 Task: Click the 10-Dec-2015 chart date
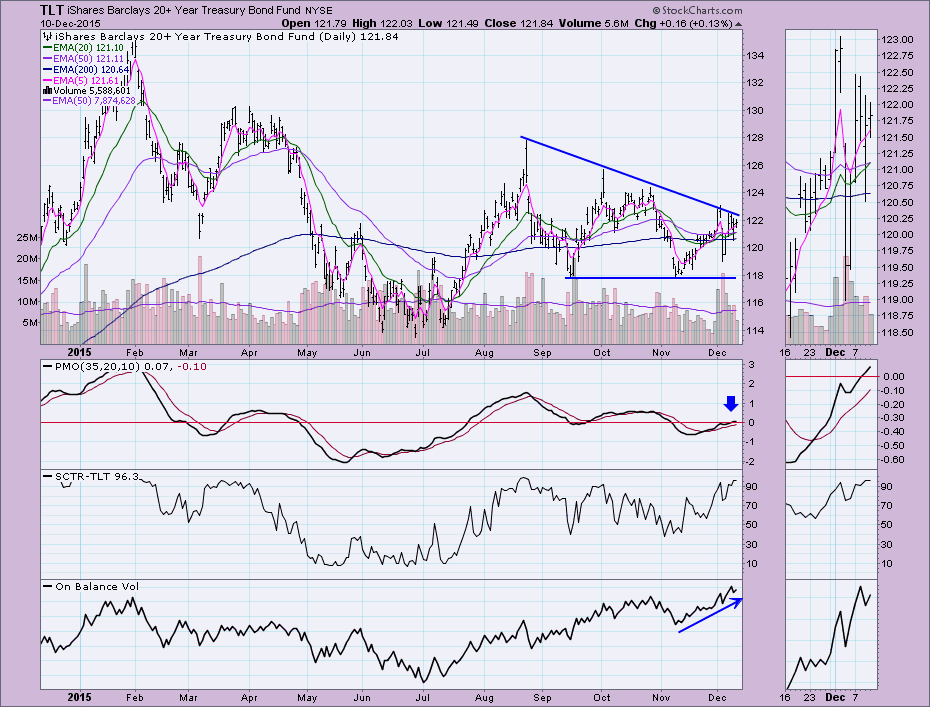pyautogui.click(x=71, y=24)
